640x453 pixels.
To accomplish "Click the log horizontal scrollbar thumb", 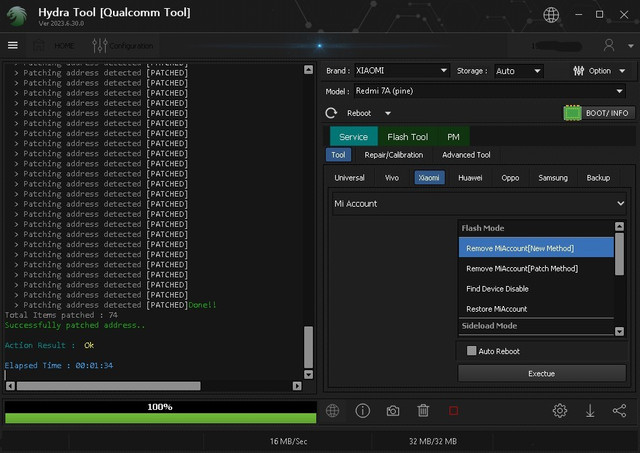I will 109,386.
